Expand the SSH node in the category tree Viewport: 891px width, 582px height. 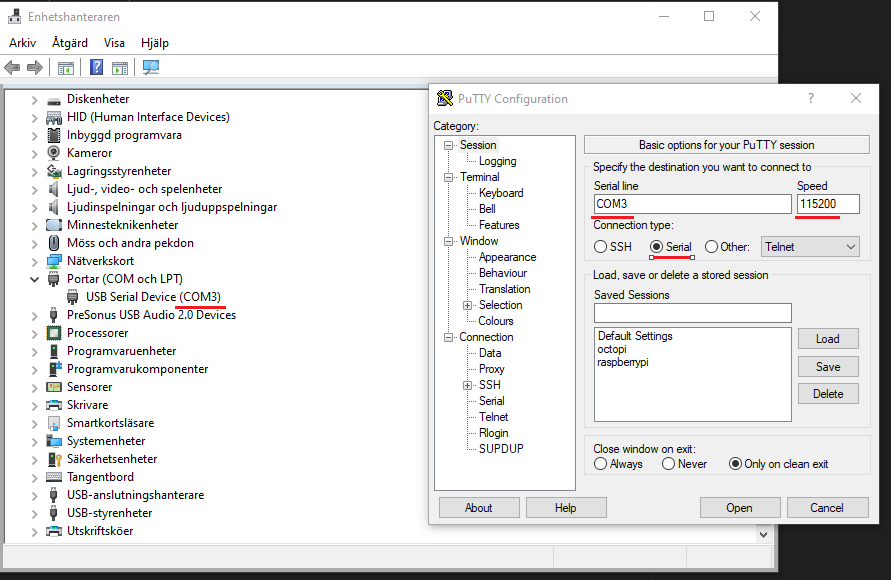tap(467, 385)
